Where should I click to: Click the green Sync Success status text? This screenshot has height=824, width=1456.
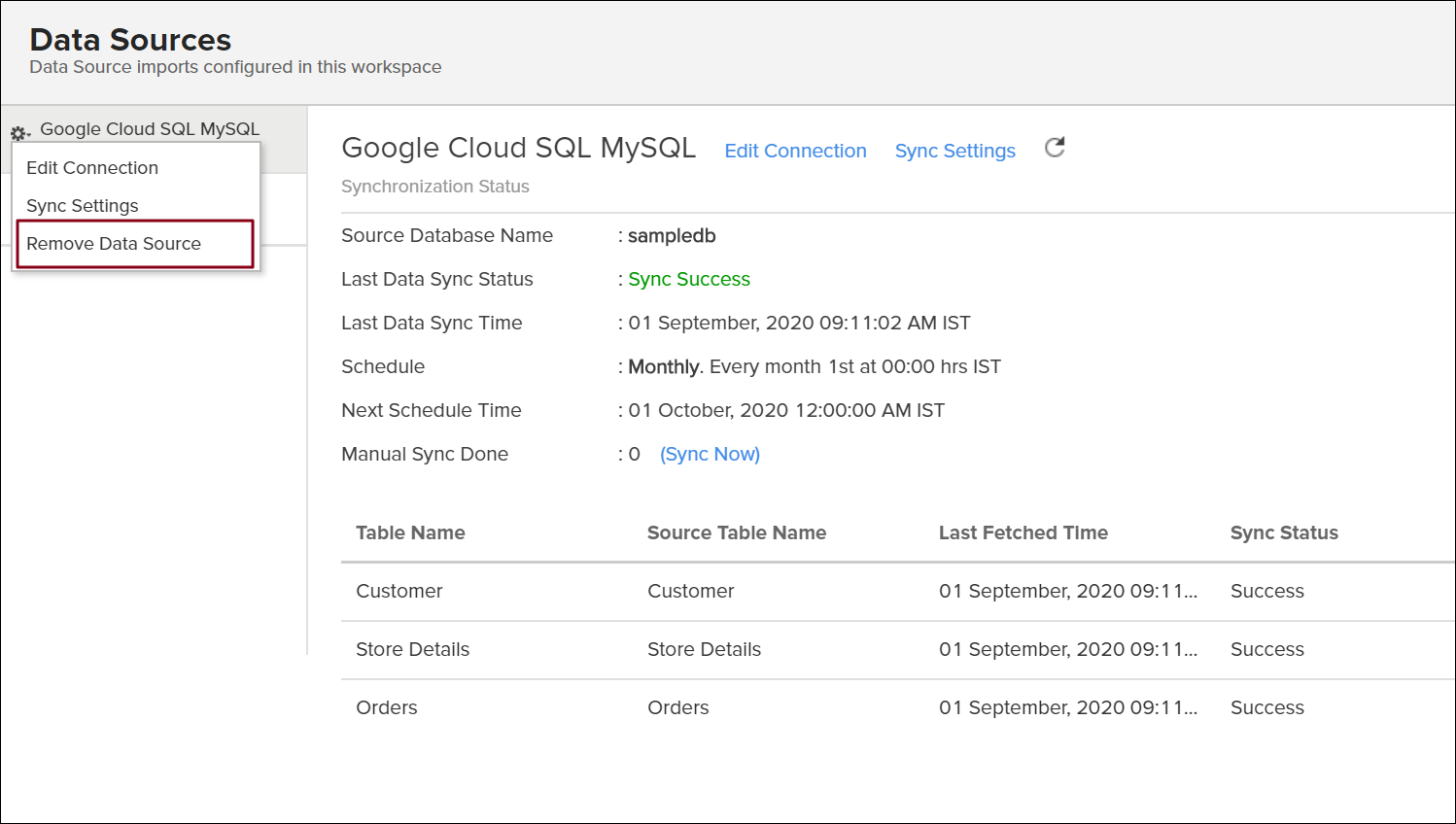(689, 279)
